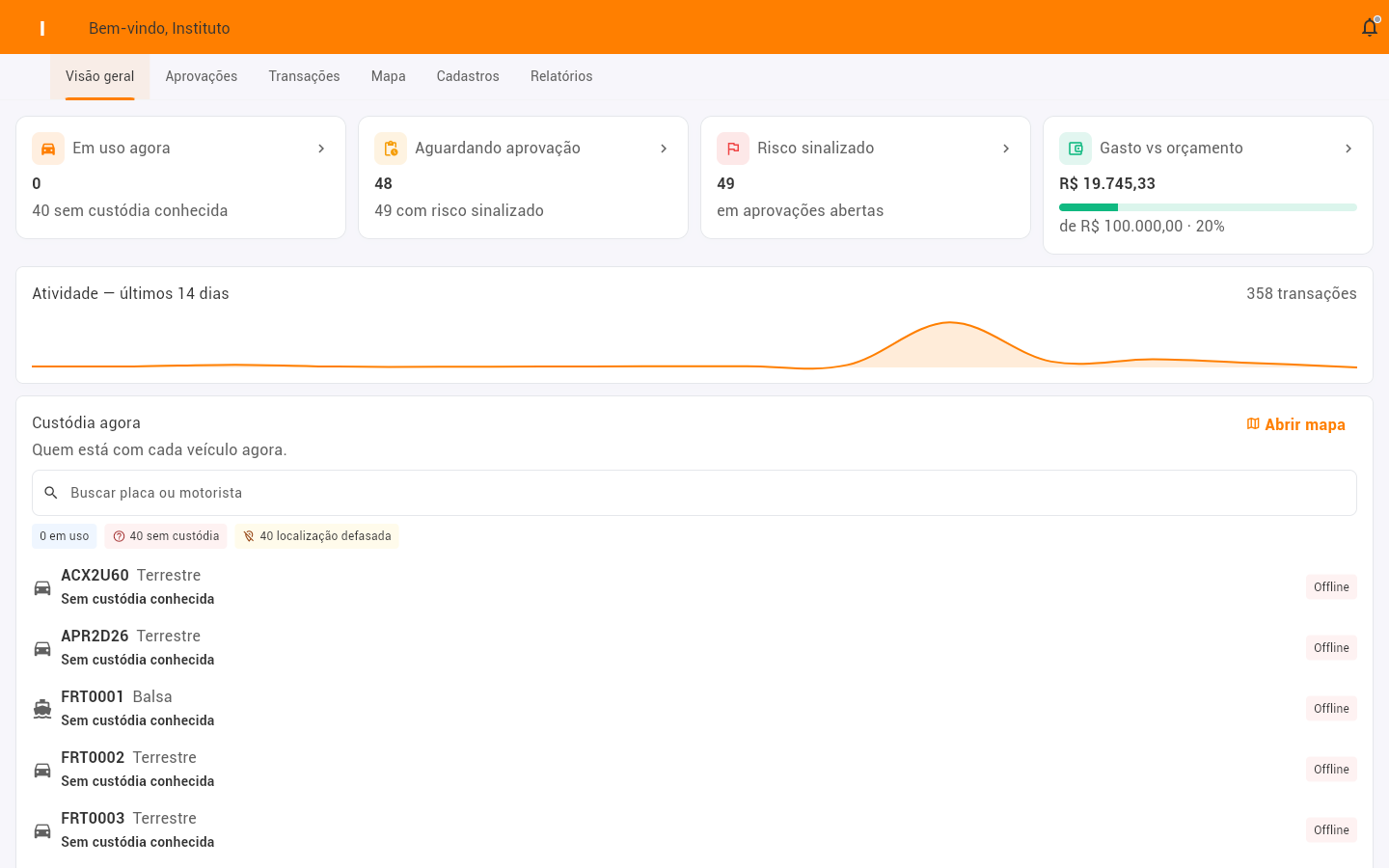Select plate ACX2U60 Terrestre

131,576
